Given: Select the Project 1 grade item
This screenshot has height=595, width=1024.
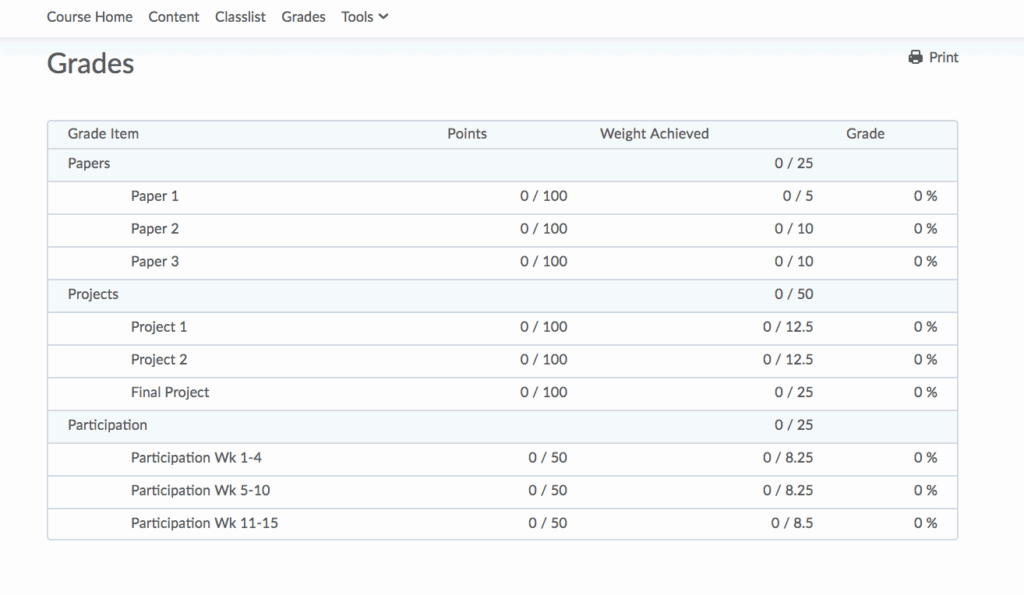Looking at the screenshot, I should click(x=159, y=327).
